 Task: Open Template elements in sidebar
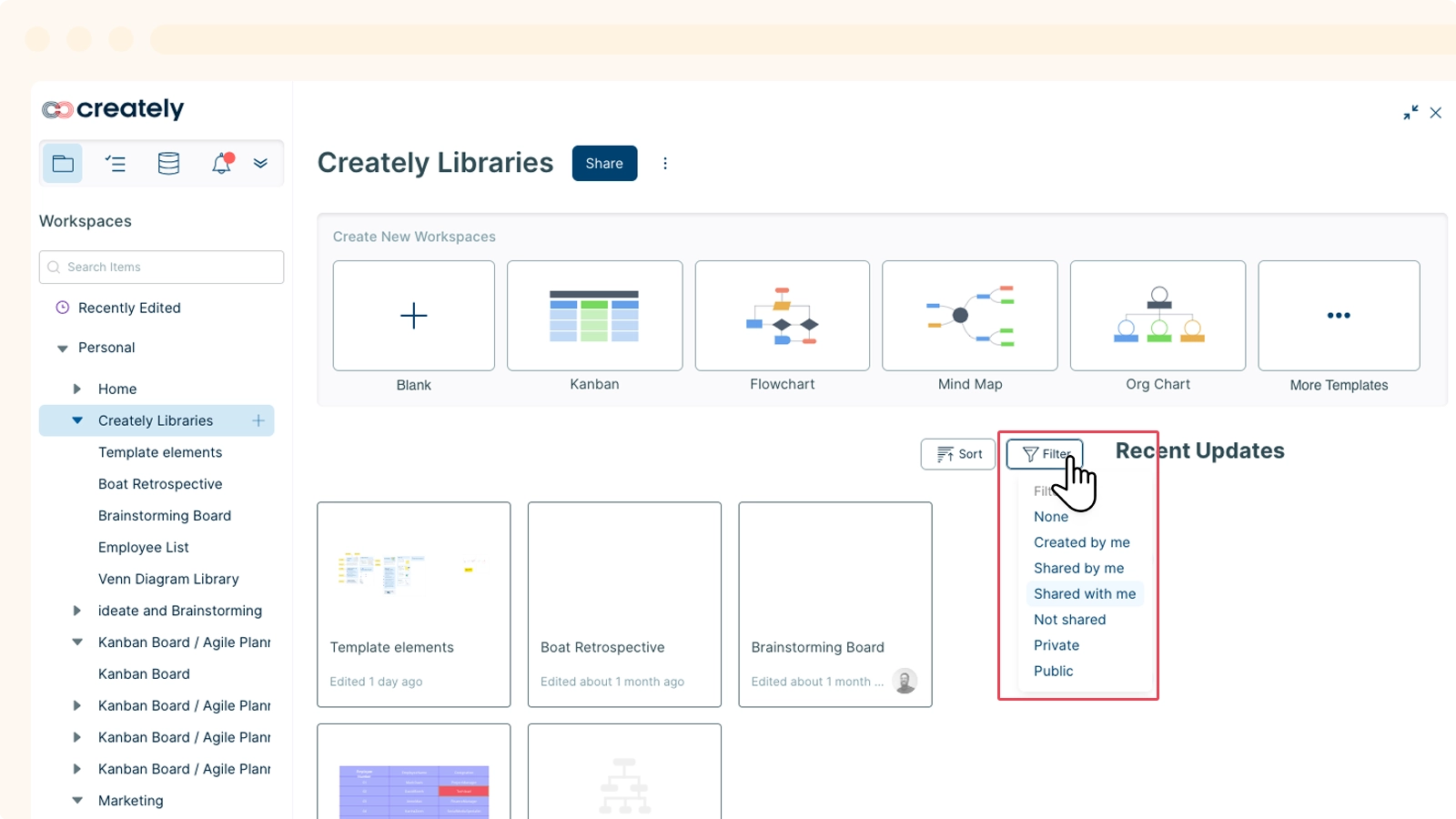(x=160, y=452)
